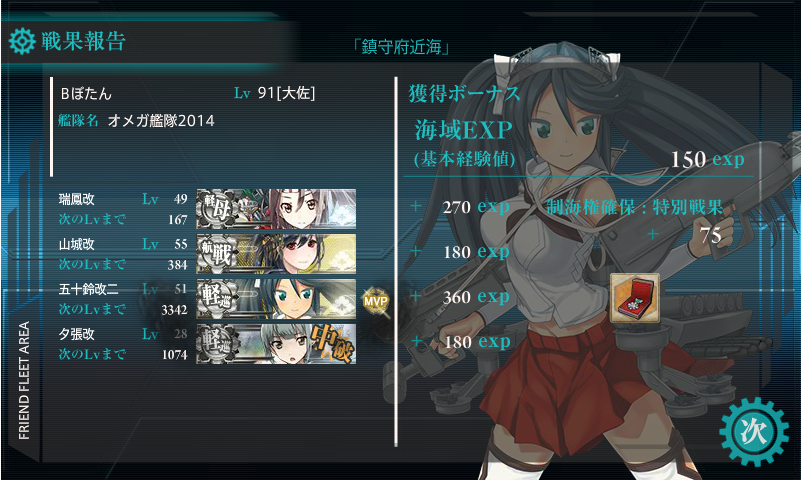
Task: Click the 航戦 ship type badge
Action: 218,254
